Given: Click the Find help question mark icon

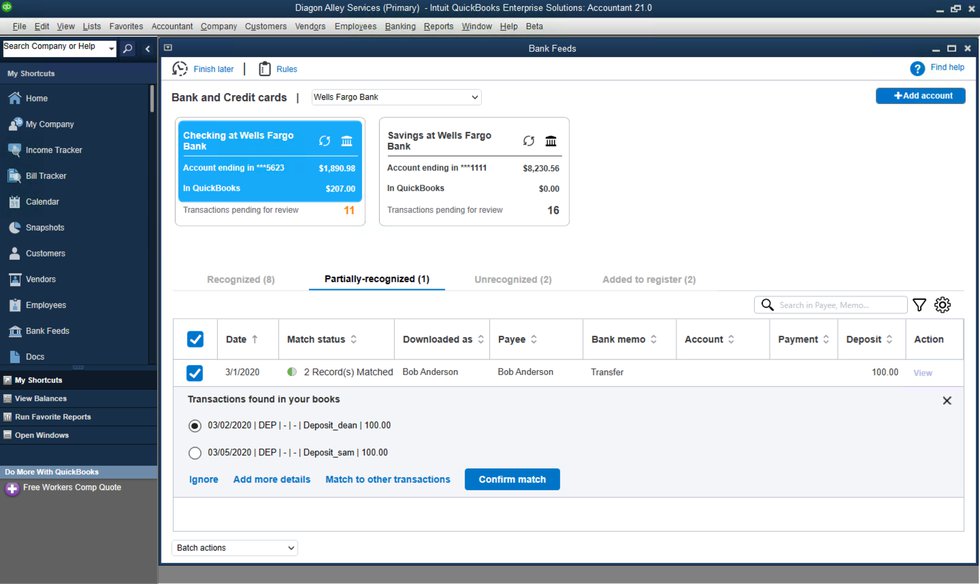Looking at the screenshot, I should click(917, 68).
